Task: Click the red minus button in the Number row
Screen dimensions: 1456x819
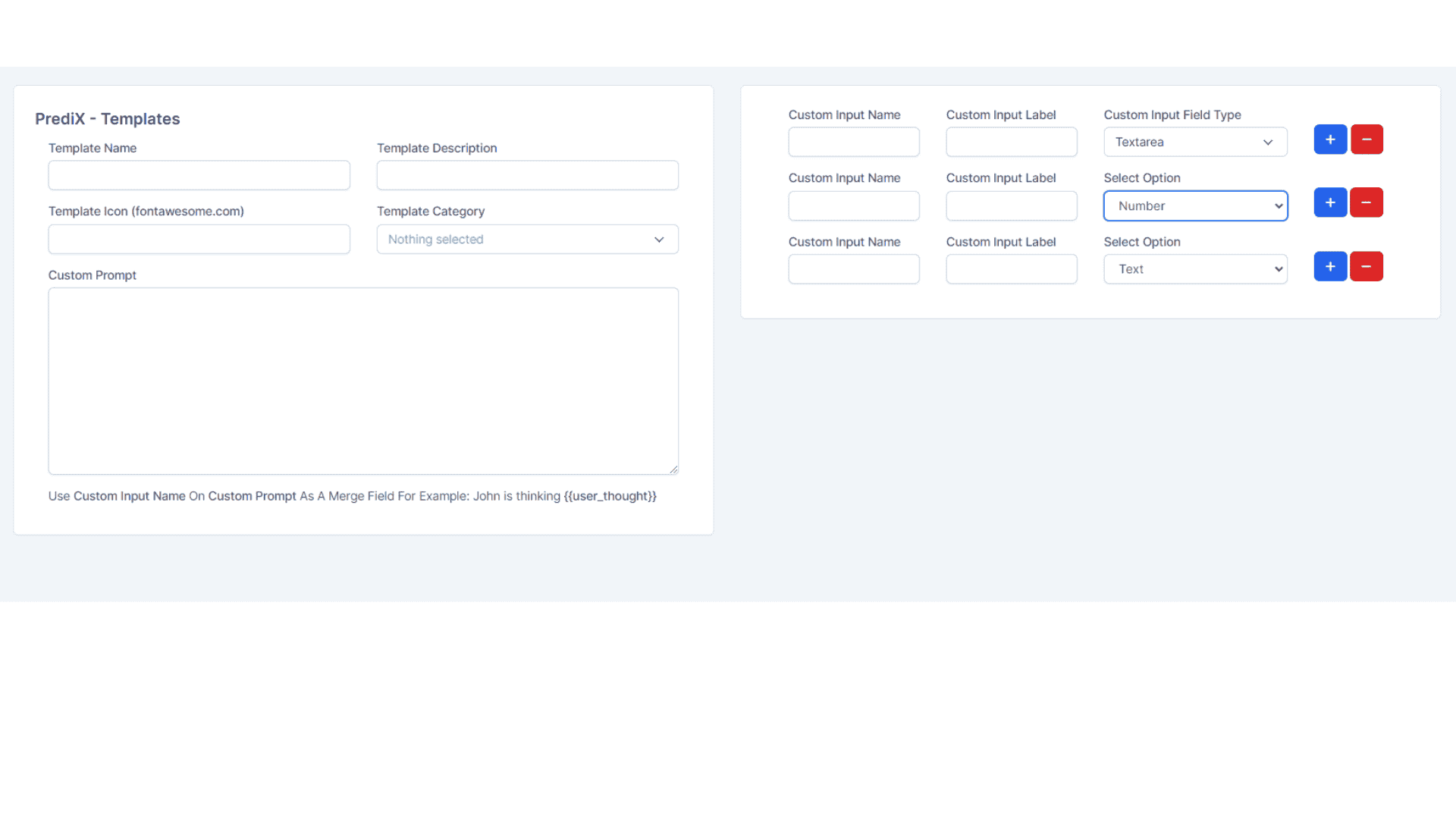Action: point(1367,202)
